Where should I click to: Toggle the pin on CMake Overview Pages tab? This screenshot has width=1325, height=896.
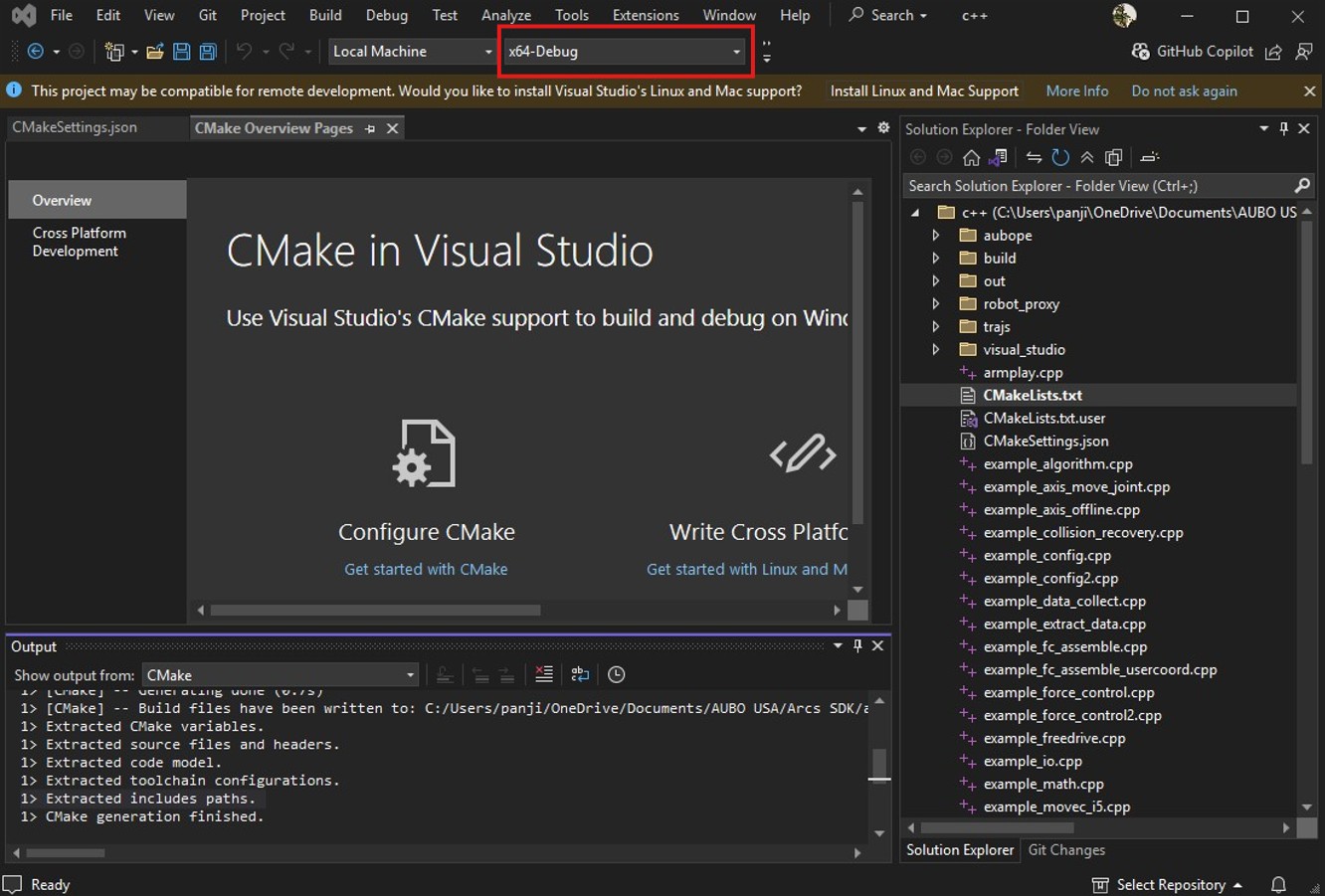pos(370,128)
